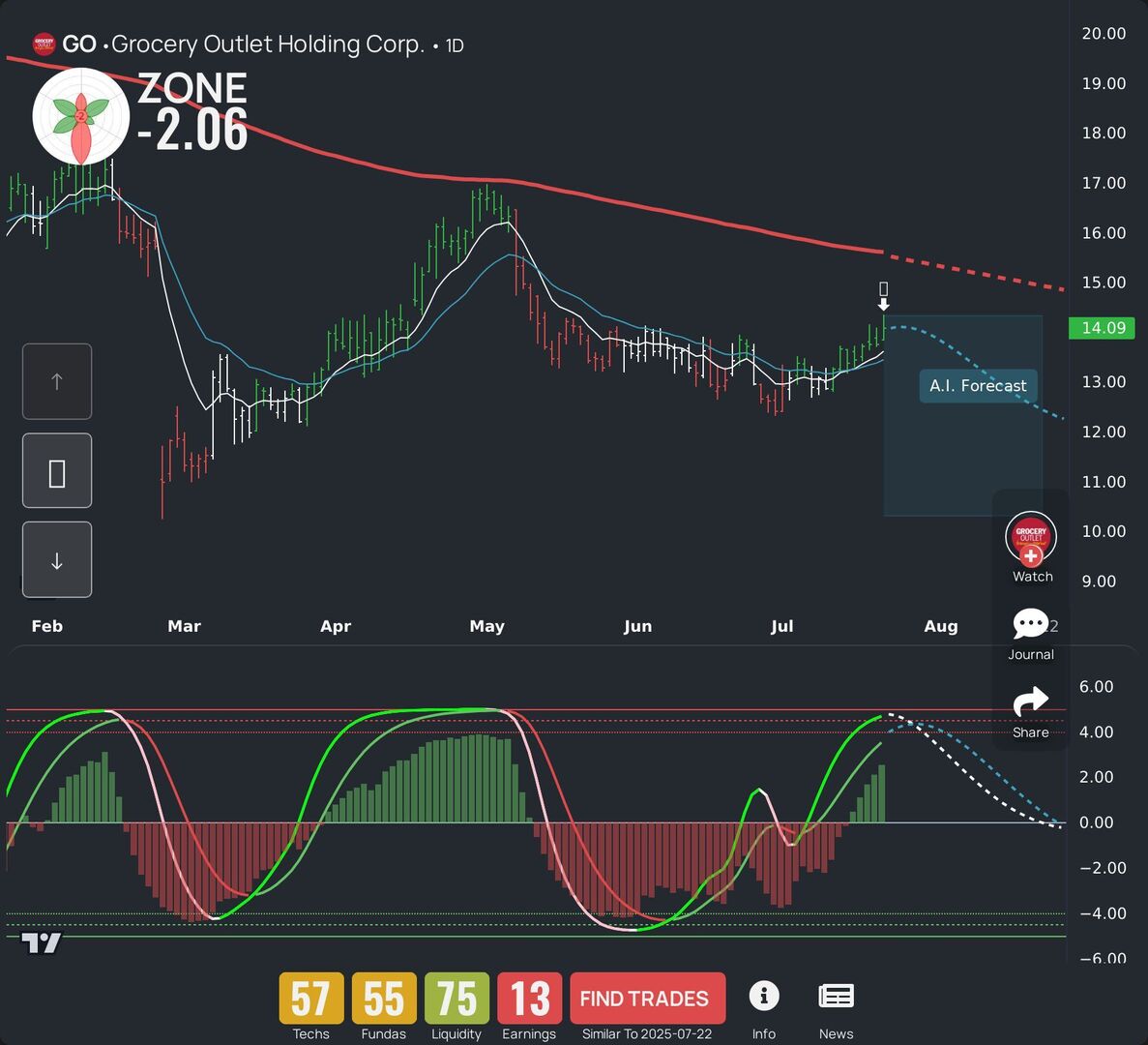The image size is (1148, 1045).
Task: Click the up arrow navigation button
Action: (x=57, y=381)
